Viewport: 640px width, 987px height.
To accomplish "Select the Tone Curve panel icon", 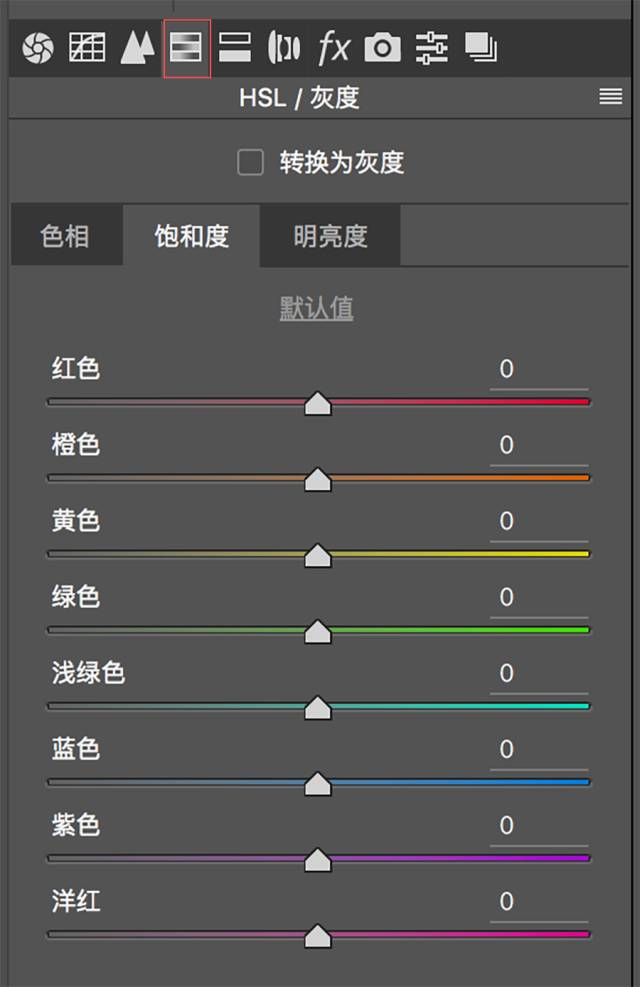I will click(86, 46).
